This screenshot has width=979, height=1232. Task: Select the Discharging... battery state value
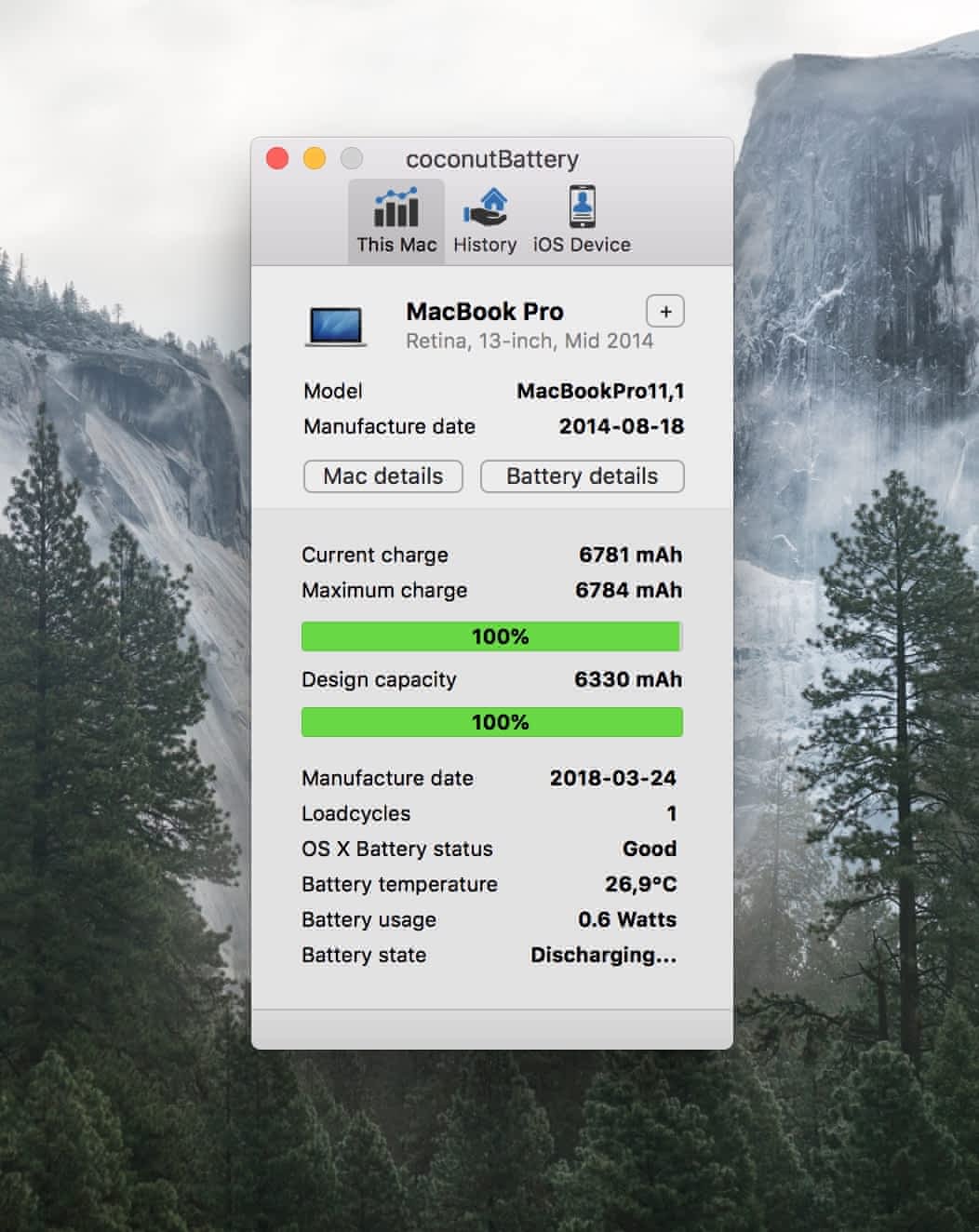click(x=604, y=955)
